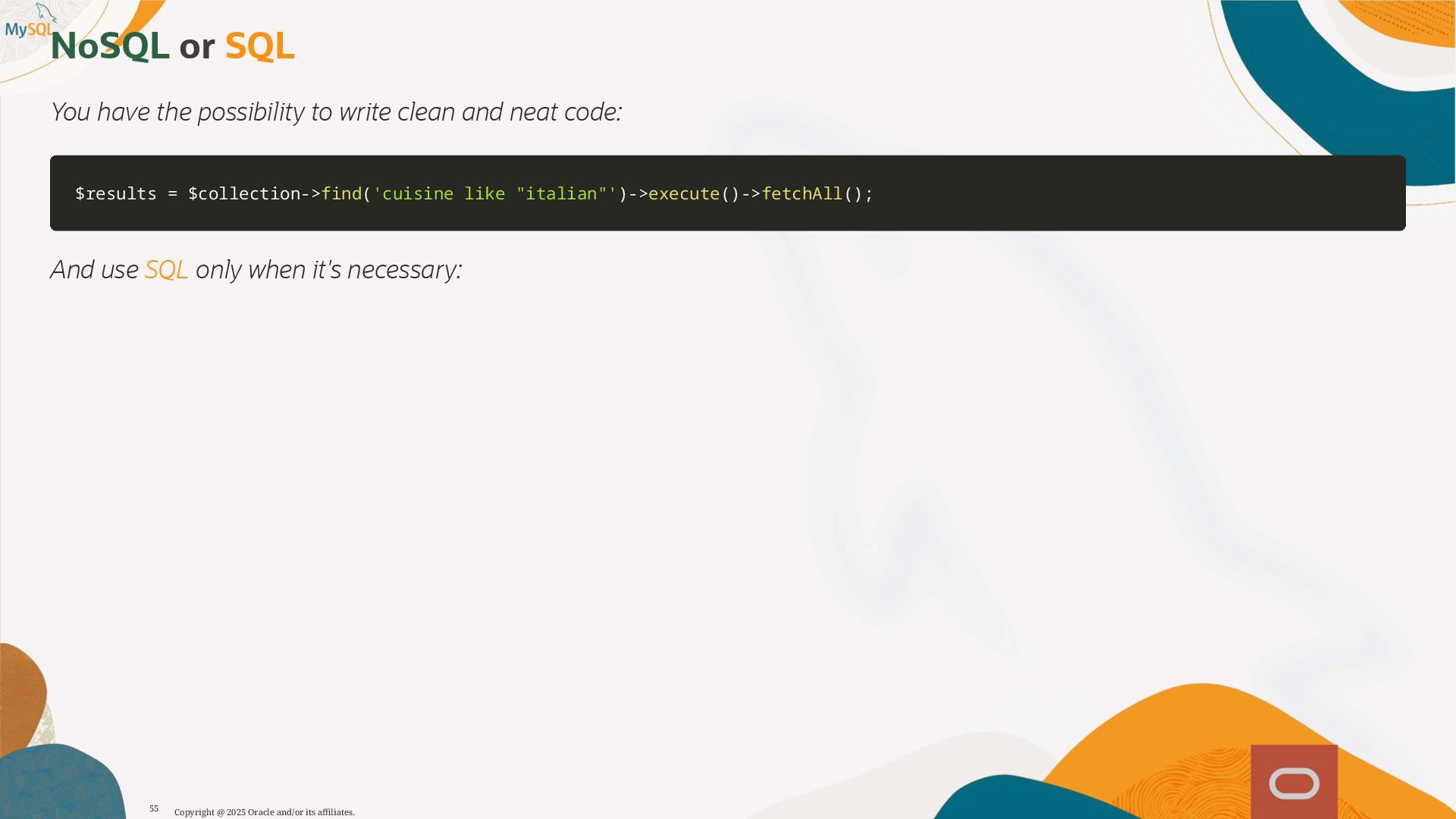Viewport: 1456px width, 819px height.
Task: Click the empty dark code block area
Action: 1137,194
